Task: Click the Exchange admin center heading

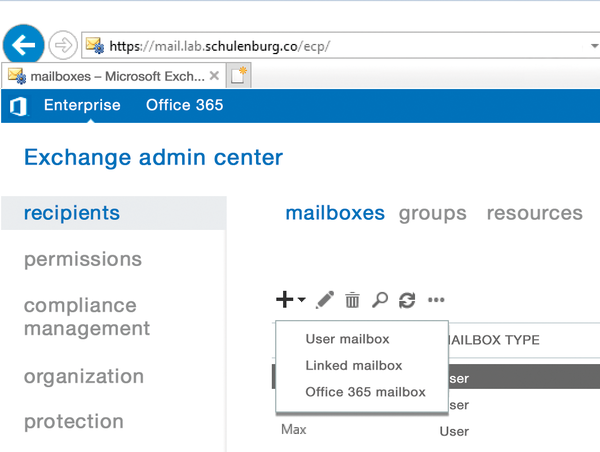Action: click(153, 158)
